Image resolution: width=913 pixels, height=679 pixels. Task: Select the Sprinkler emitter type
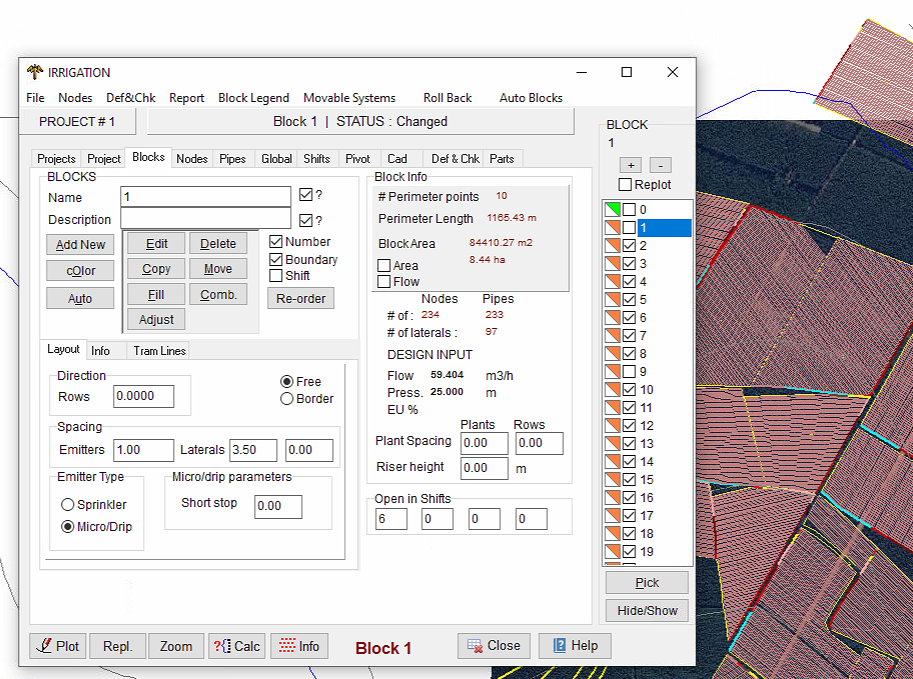point(68,505)
